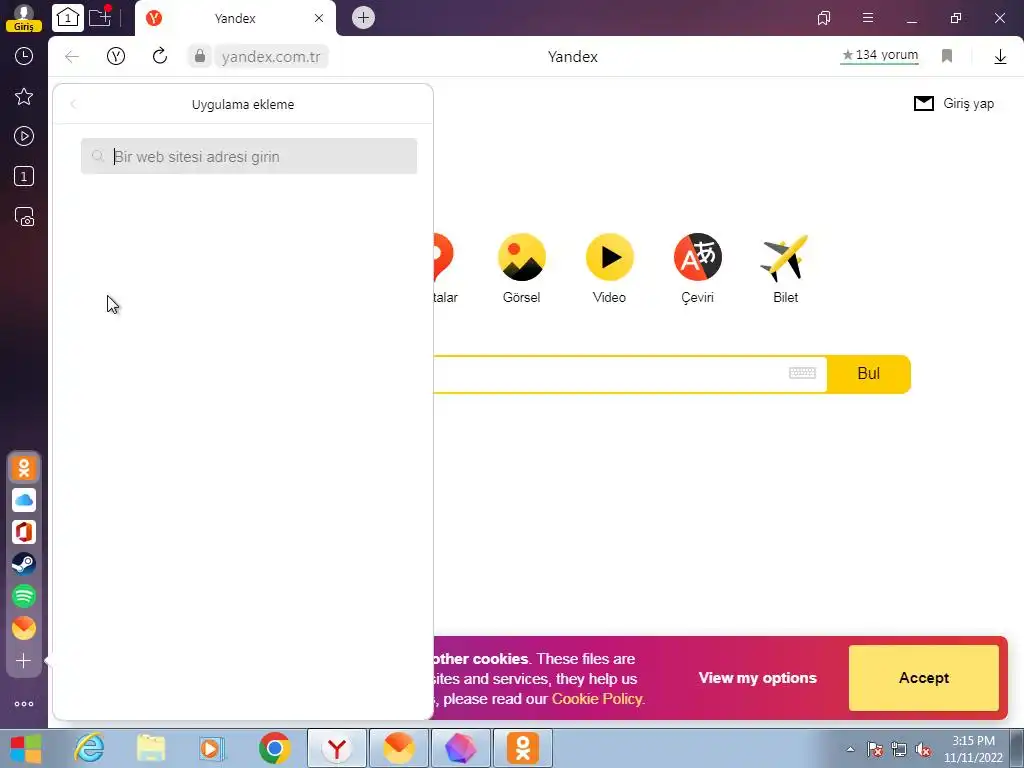Image resolution: width=1024 pixels, height=768 pixels.
Task: Open history clock icon in sidebar
Action: pyautogui.click(x=24, y=56)
